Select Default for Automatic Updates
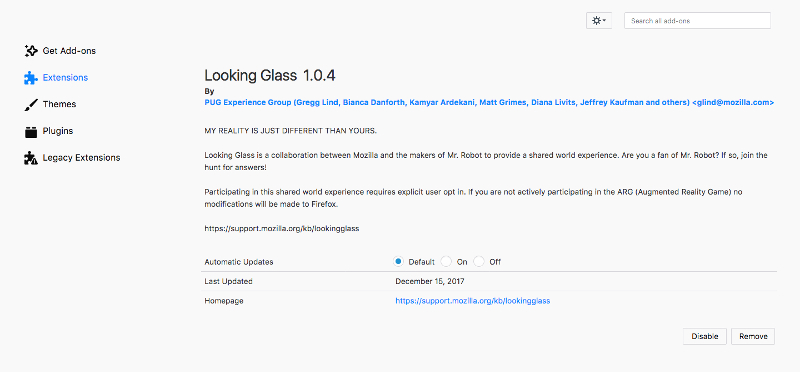 pos(399,262)
